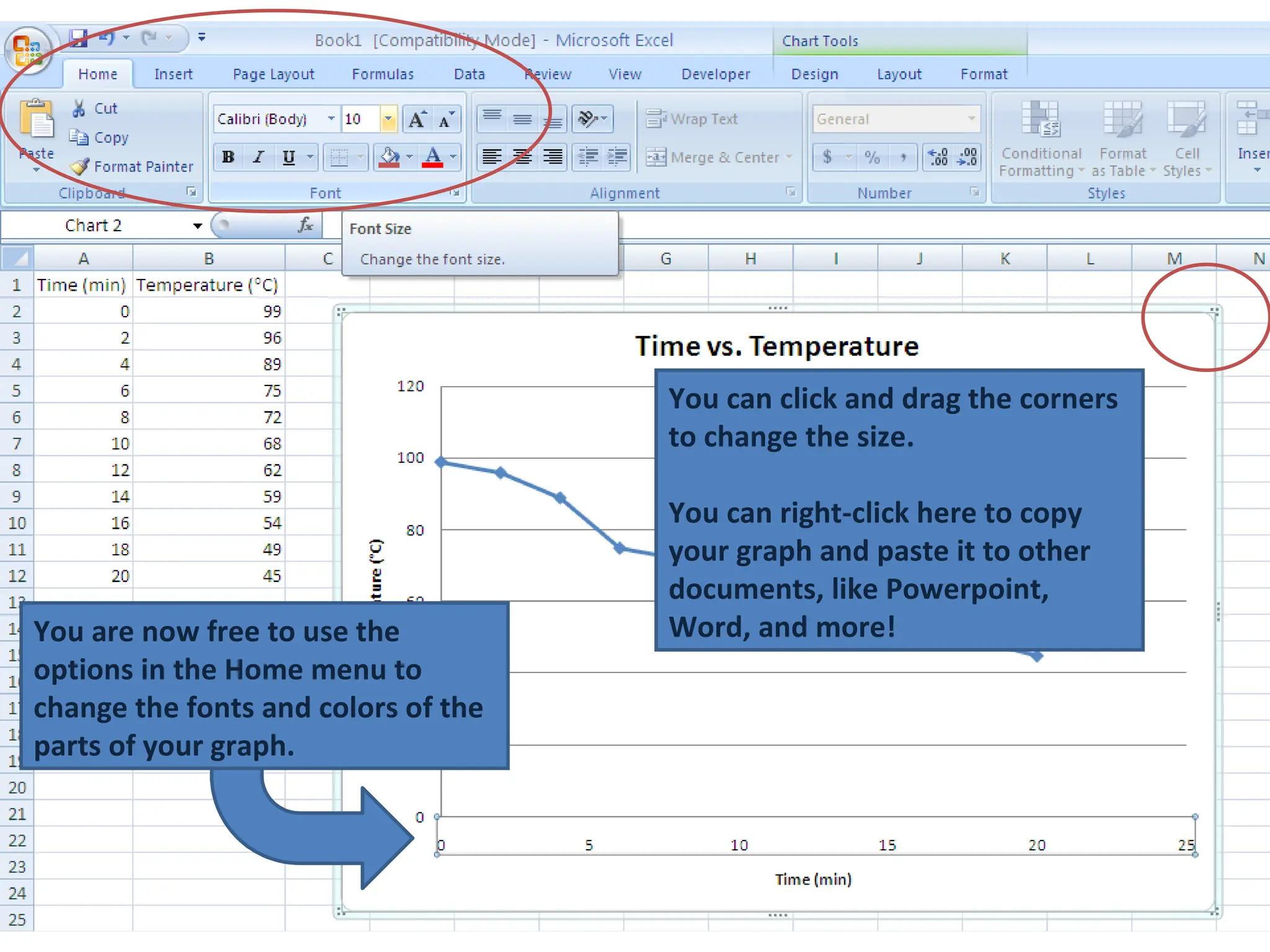Open Cell Styles gallery
This screenshot has height=952, width=1270.
point(1187,139)
